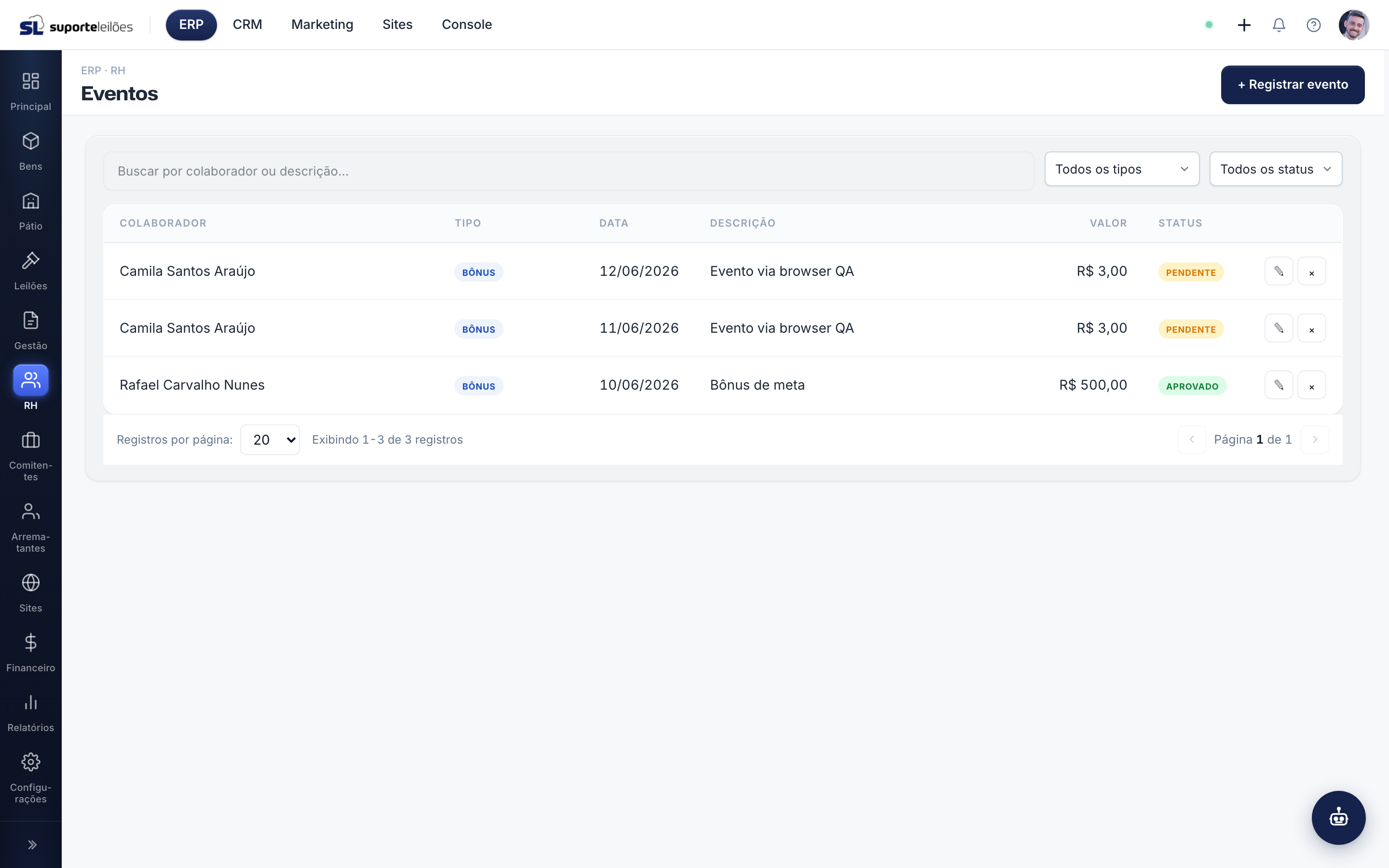Switch to the Marketing top tab
1389x868 pixels.
tap(322, 25)
